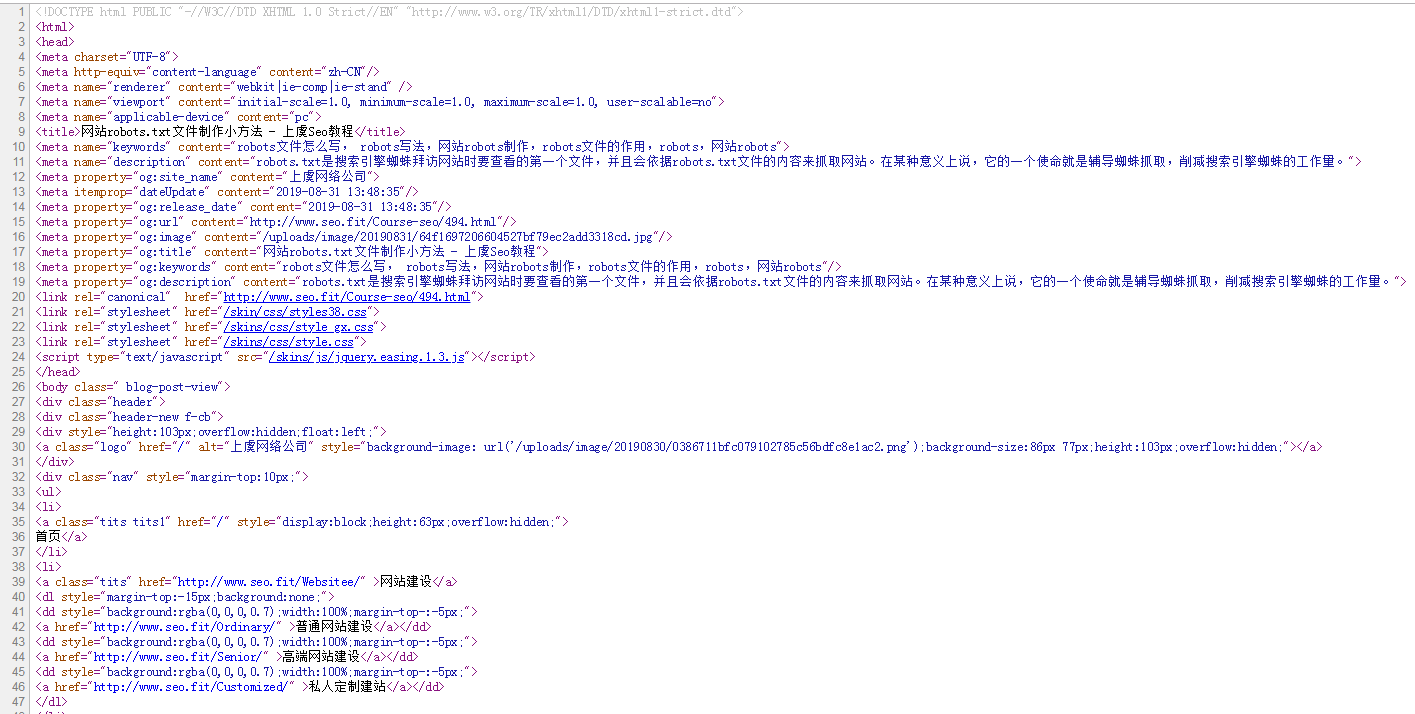Open the /skins/css/style.css stylesheet link
The width and height of the screenshot is (1415, 714).
point(288,342)
